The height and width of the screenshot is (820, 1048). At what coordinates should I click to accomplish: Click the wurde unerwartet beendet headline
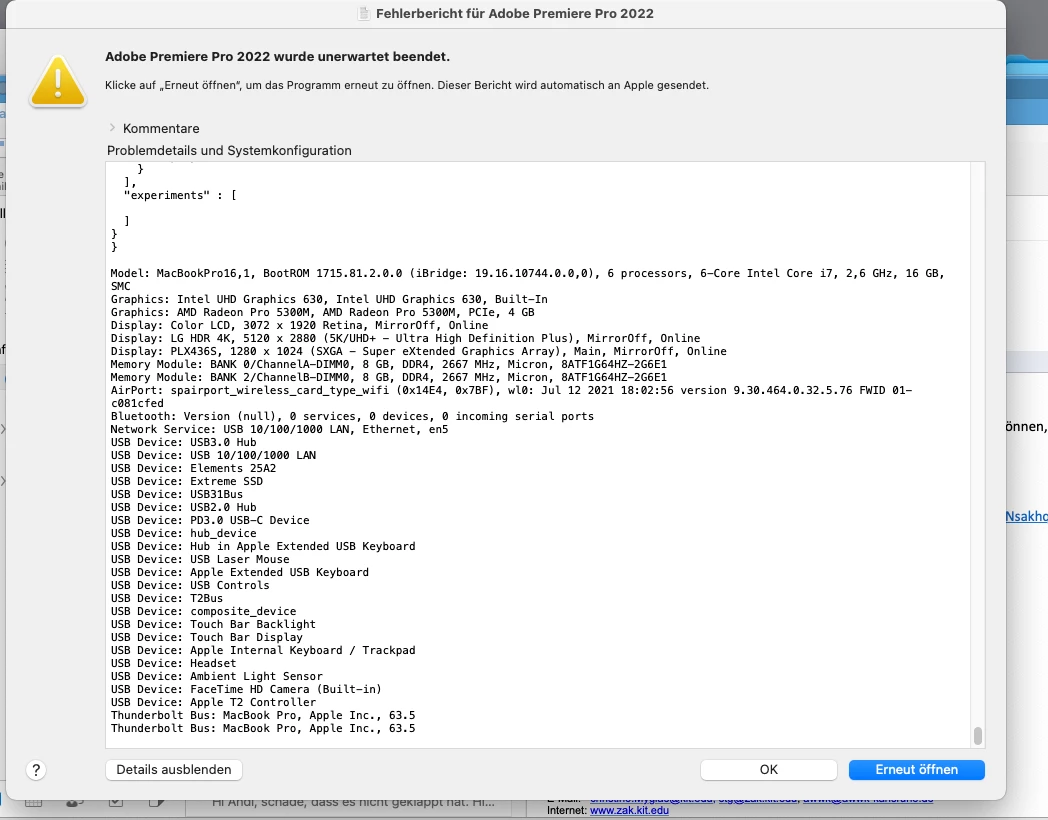277,57
